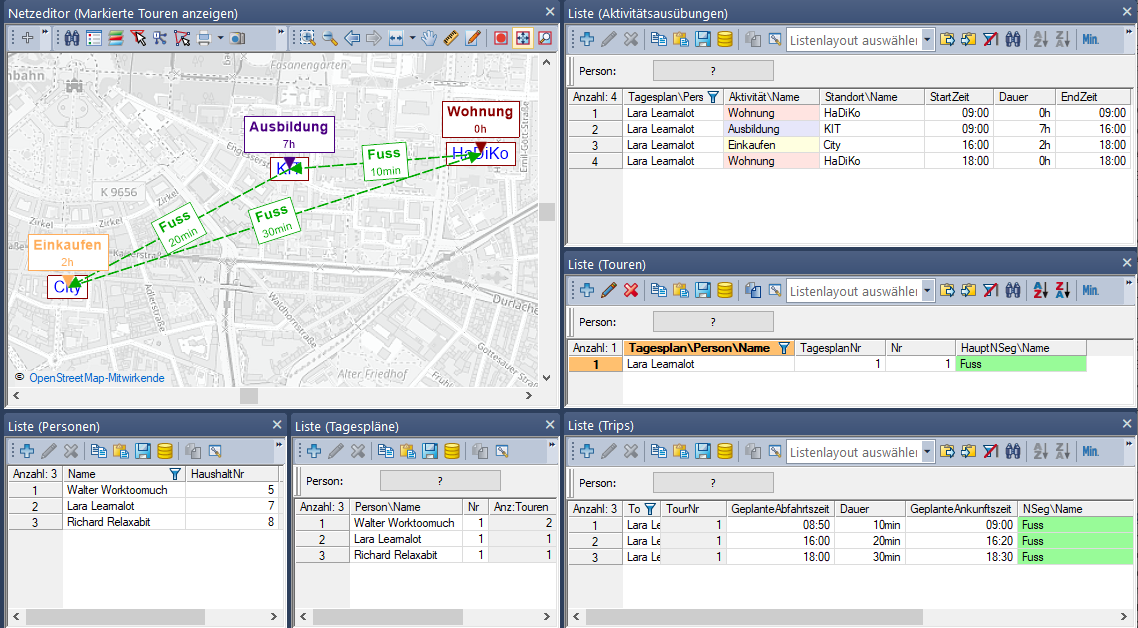The width and height of the screenshot is (1138, 628).
Task: Open print dropdown arrow in Netzeditor toolbar
Action: (220, 39)
